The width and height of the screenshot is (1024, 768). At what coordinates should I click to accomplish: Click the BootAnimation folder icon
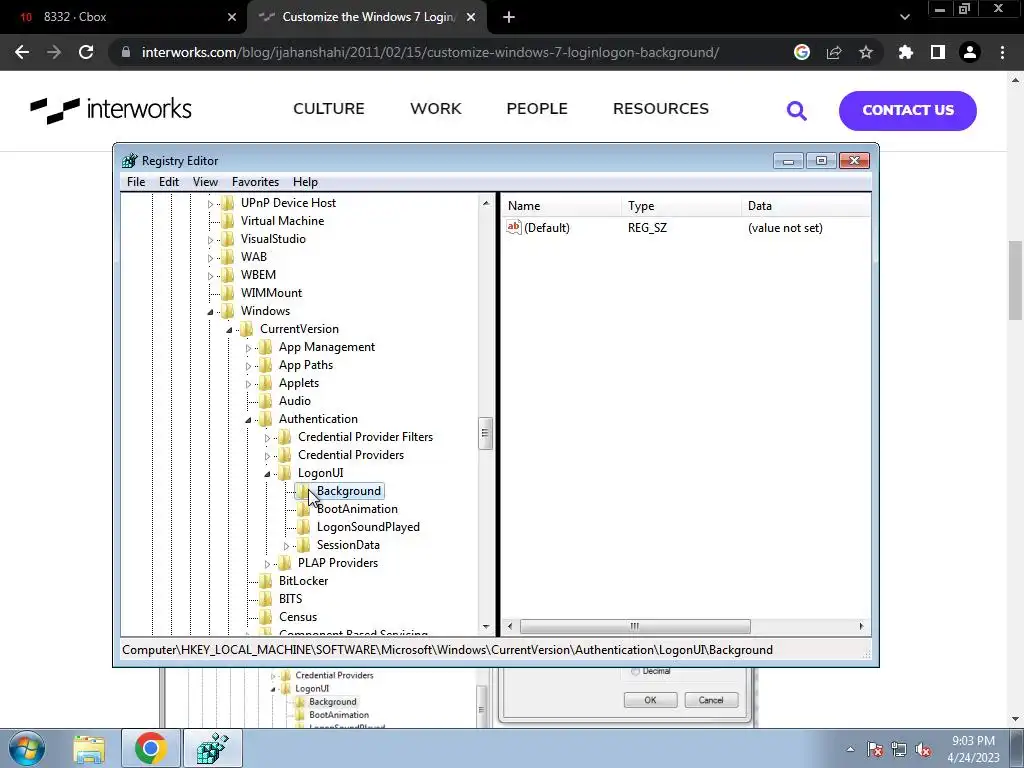[x=303, y=509]
